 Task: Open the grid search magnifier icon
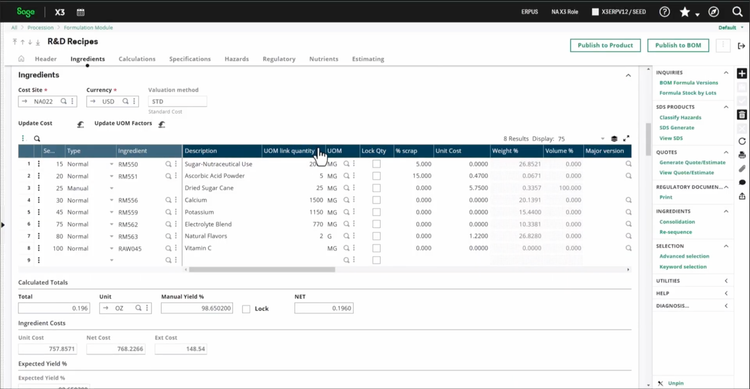37,139
